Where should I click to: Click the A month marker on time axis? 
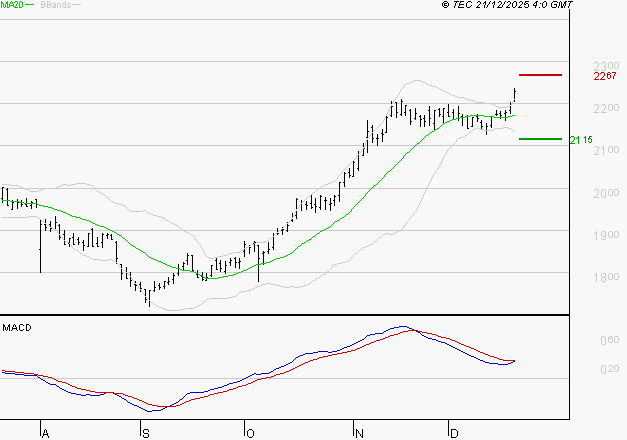(x=45, y=434)
